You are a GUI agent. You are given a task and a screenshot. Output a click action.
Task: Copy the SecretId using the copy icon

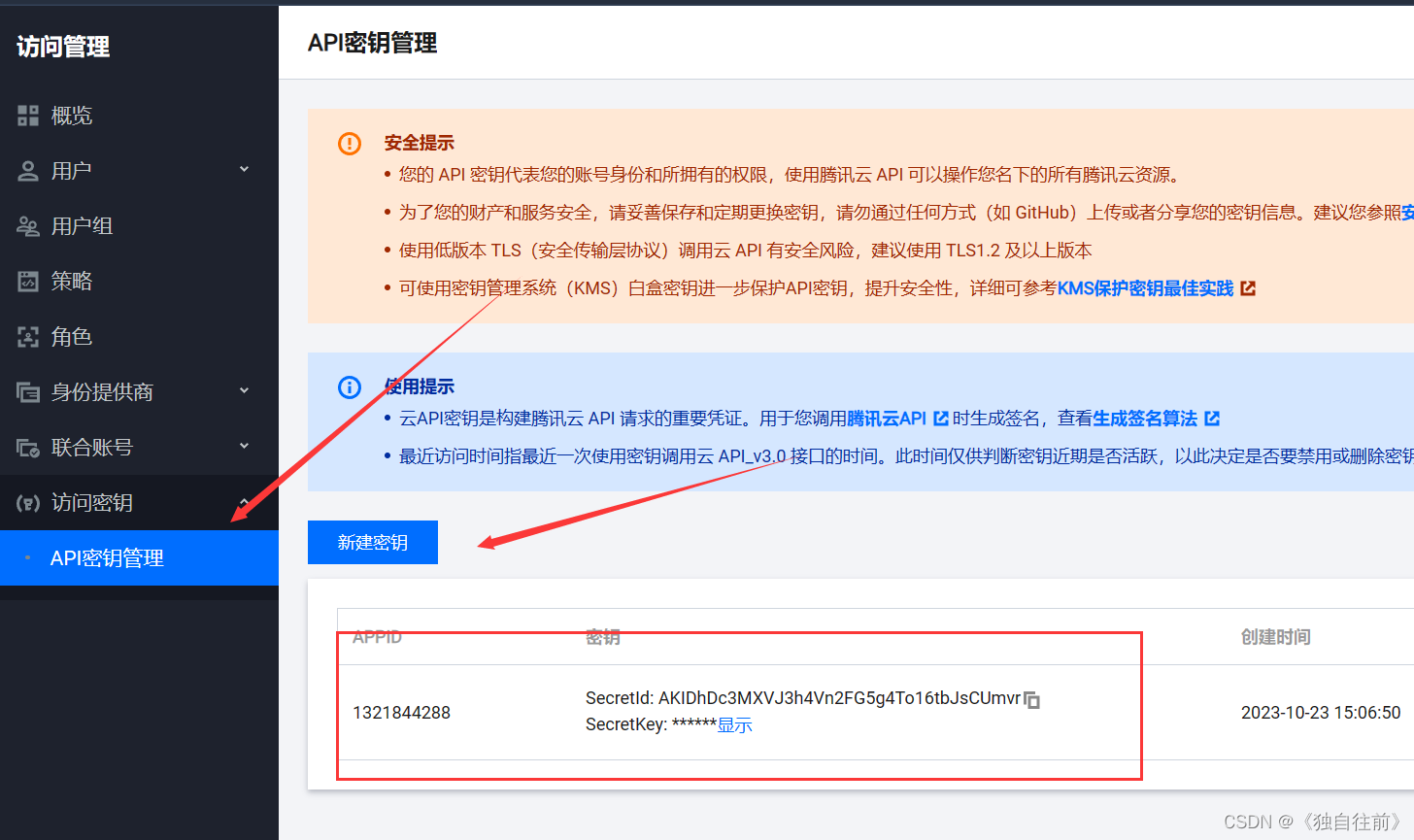click(1031, 699)
